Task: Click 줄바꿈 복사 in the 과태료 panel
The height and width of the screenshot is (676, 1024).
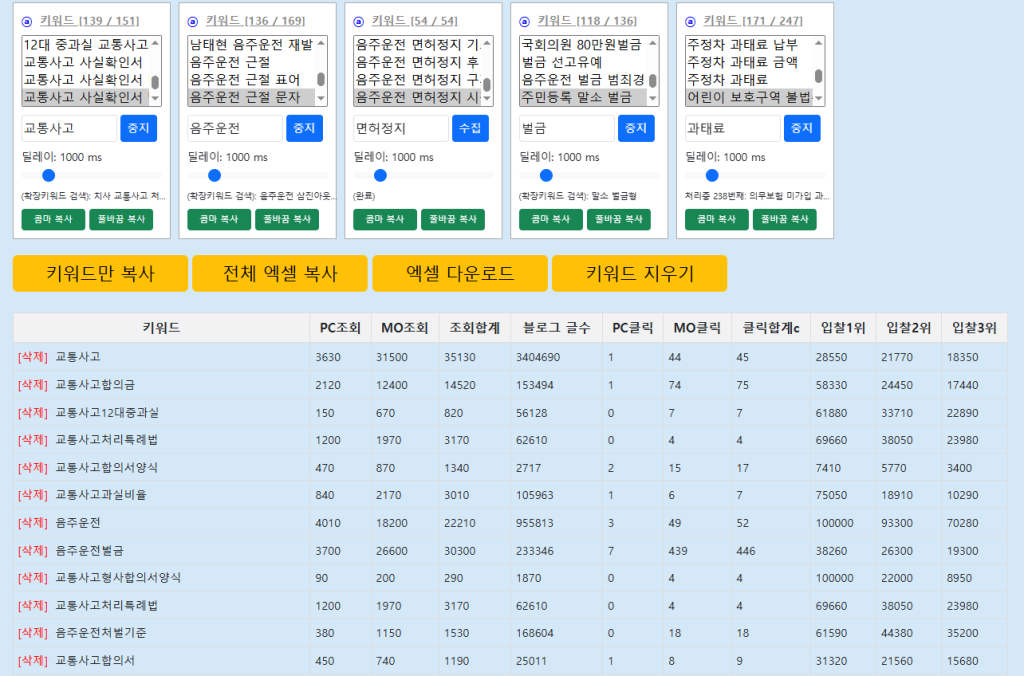Action: 784,219
